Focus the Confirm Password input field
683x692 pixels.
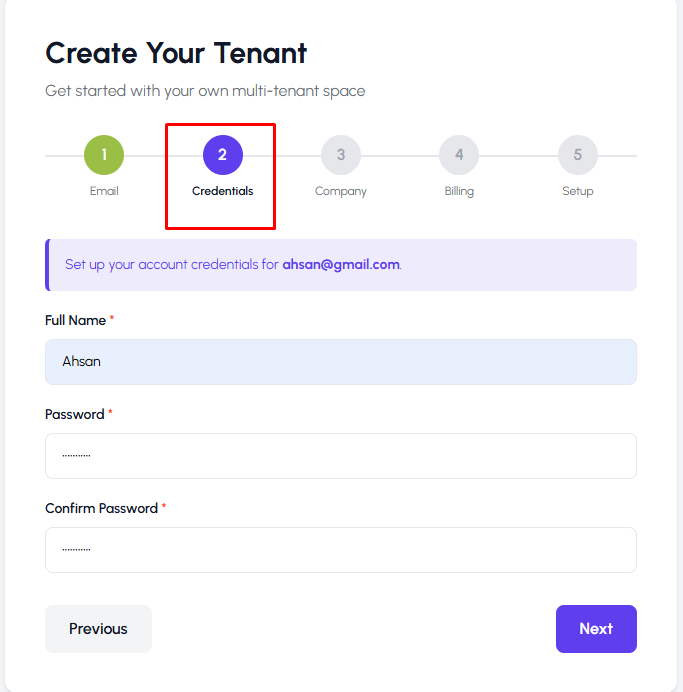(x=341, y=550)
